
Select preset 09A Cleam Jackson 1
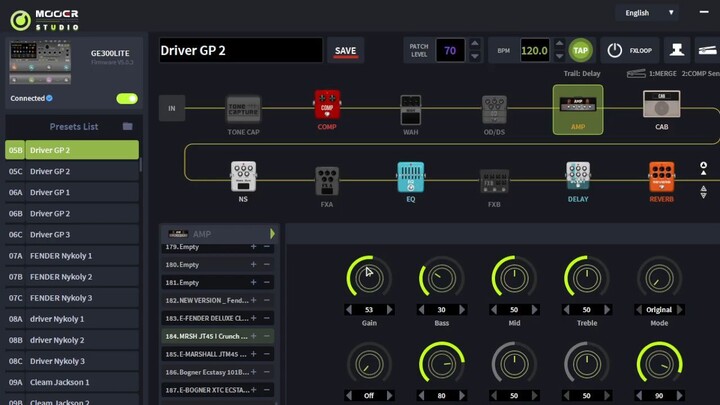(x=72, y=382)
